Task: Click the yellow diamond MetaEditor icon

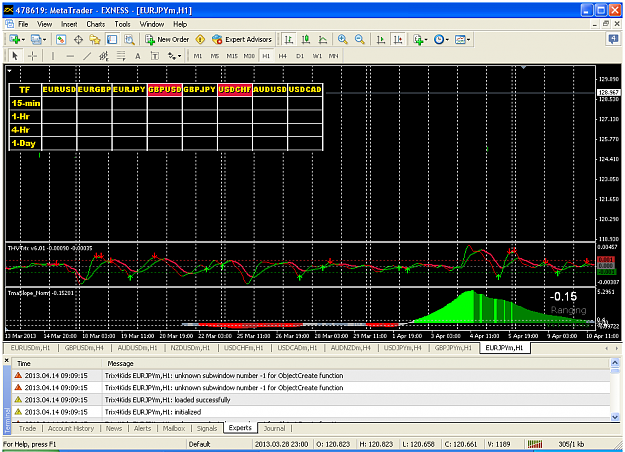Action: [200, 39]
